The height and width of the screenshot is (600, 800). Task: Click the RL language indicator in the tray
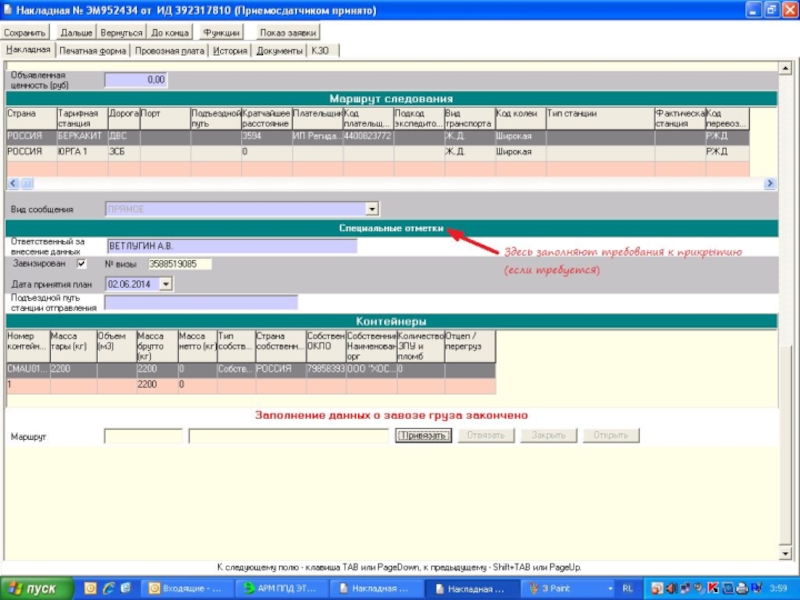click(x=627, y=588)
